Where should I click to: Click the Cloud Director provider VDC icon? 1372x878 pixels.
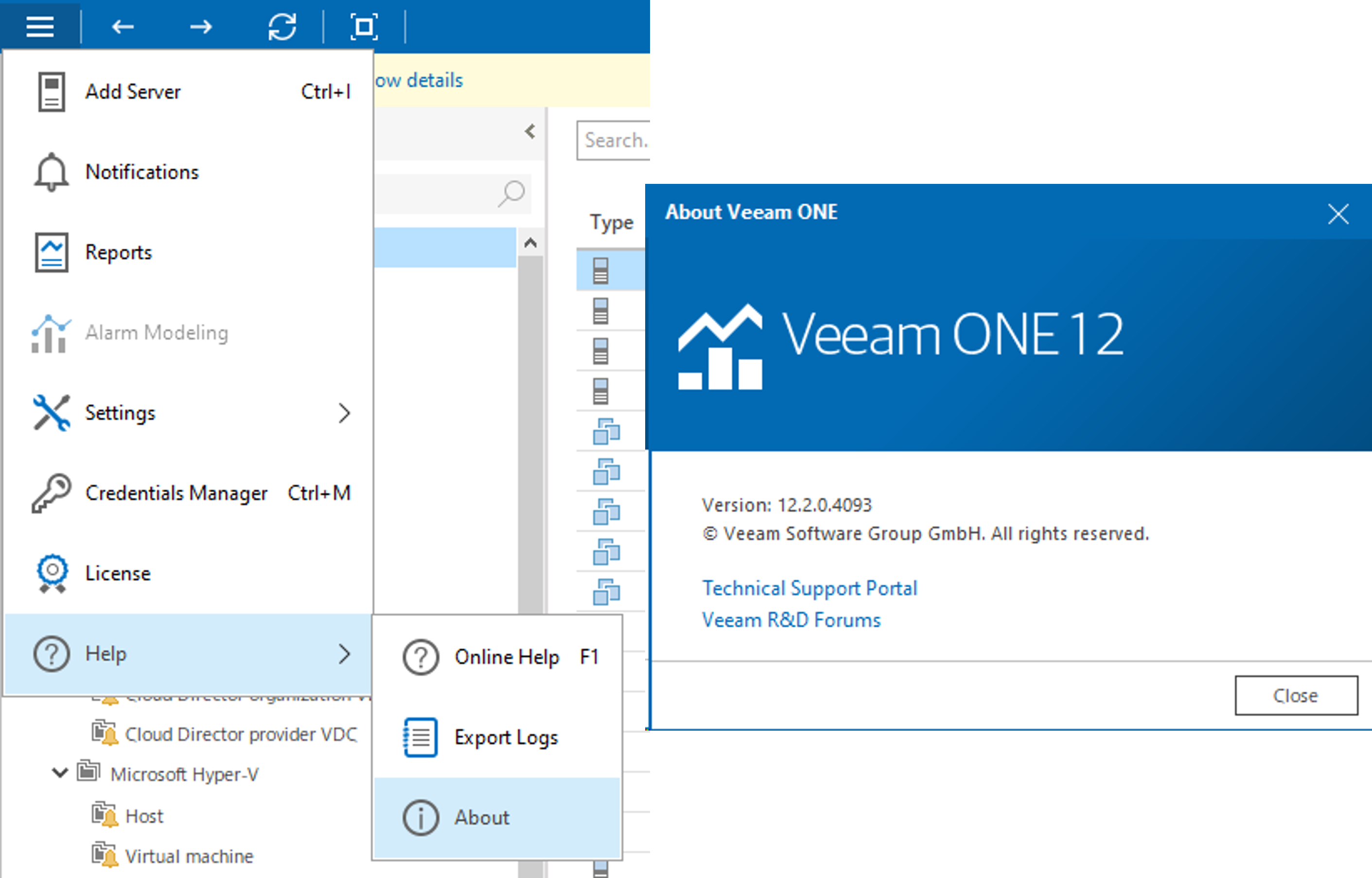point(105,733)
